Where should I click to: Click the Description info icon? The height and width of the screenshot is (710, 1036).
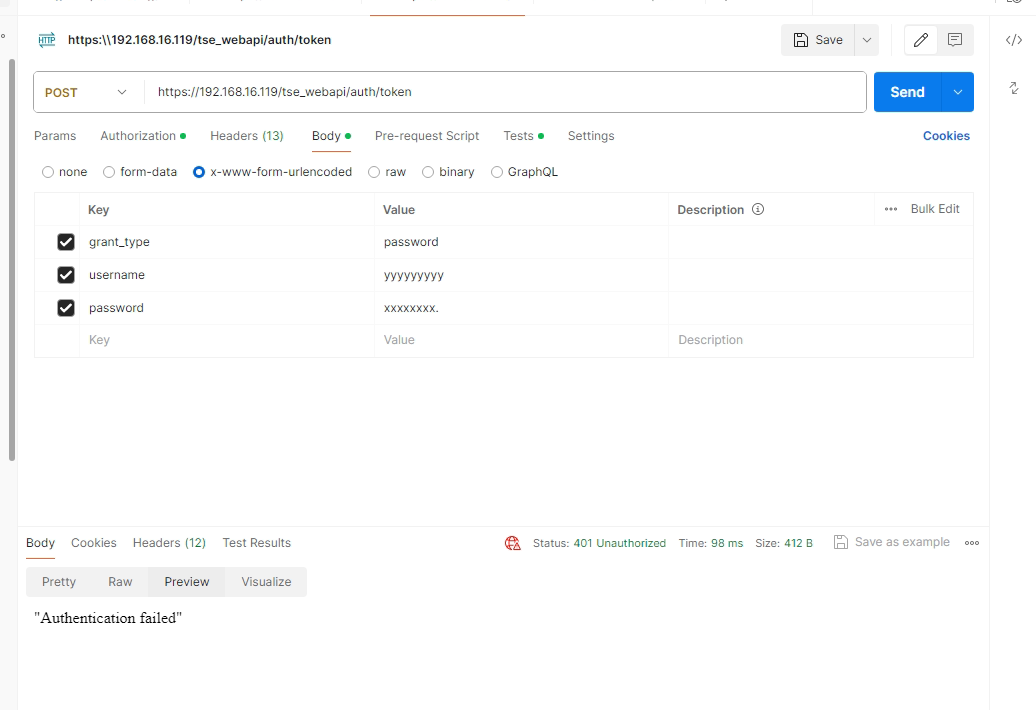tap(758, 209)
